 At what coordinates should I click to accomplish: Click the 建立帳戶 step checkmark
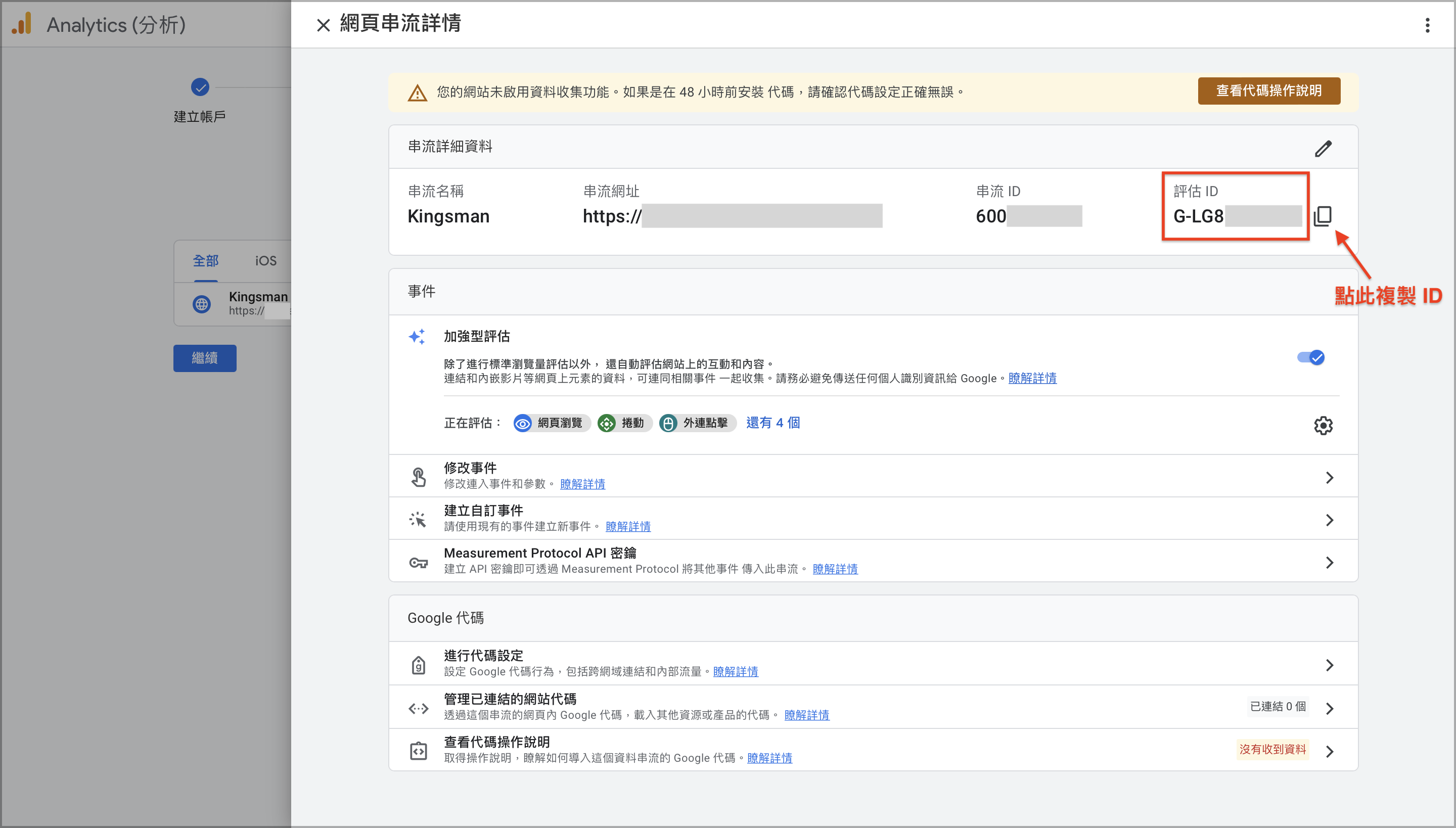[x=200, y=87]
